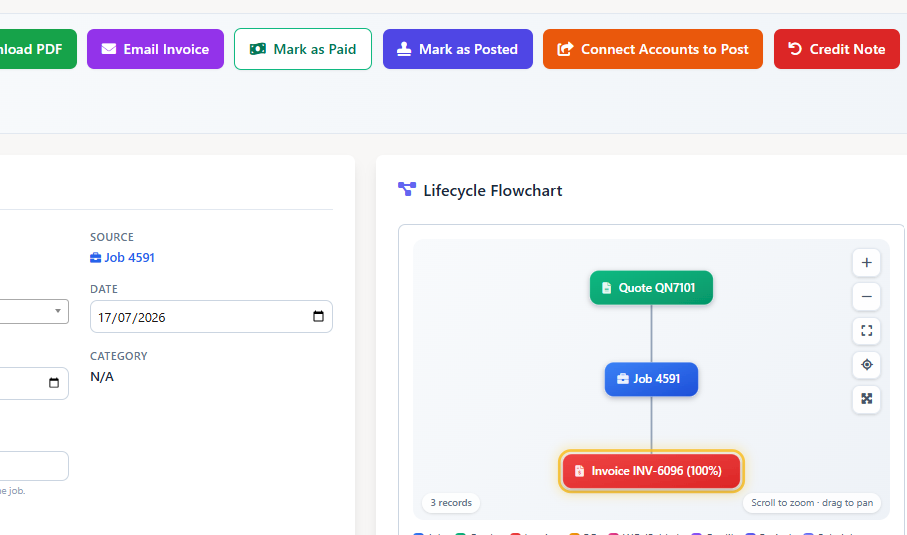Click the Mark as Posted button
The height and width of the screenshot is (535, 907).
click(458, 49)
